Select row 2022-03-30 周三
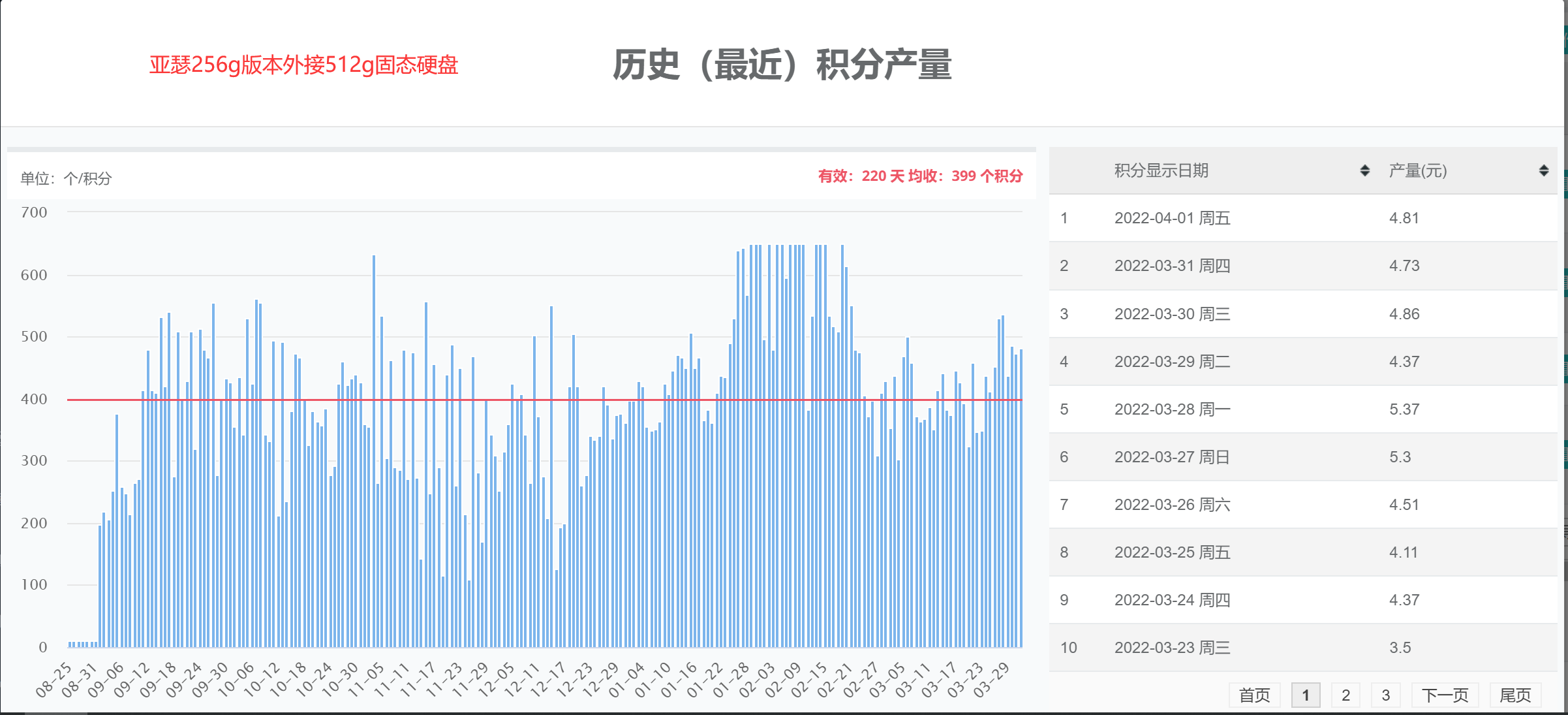 coord(1303,313)
